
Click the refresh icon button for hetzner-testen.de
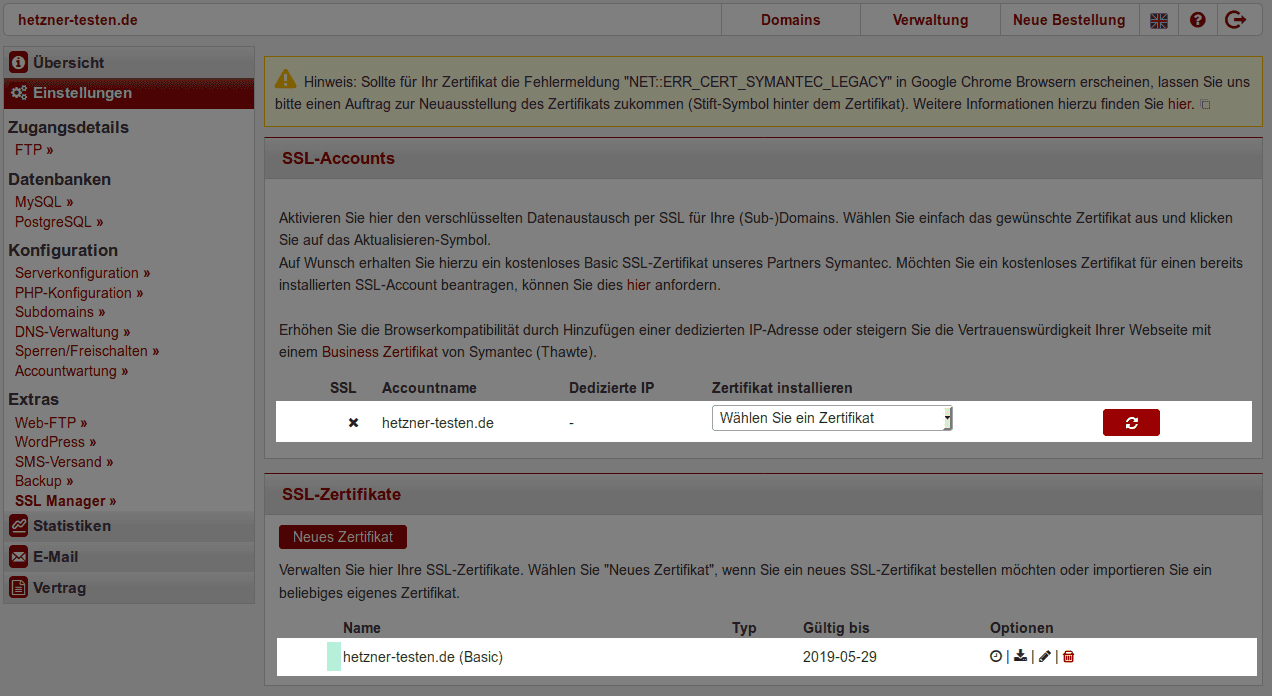click(x=1131, y=423)
